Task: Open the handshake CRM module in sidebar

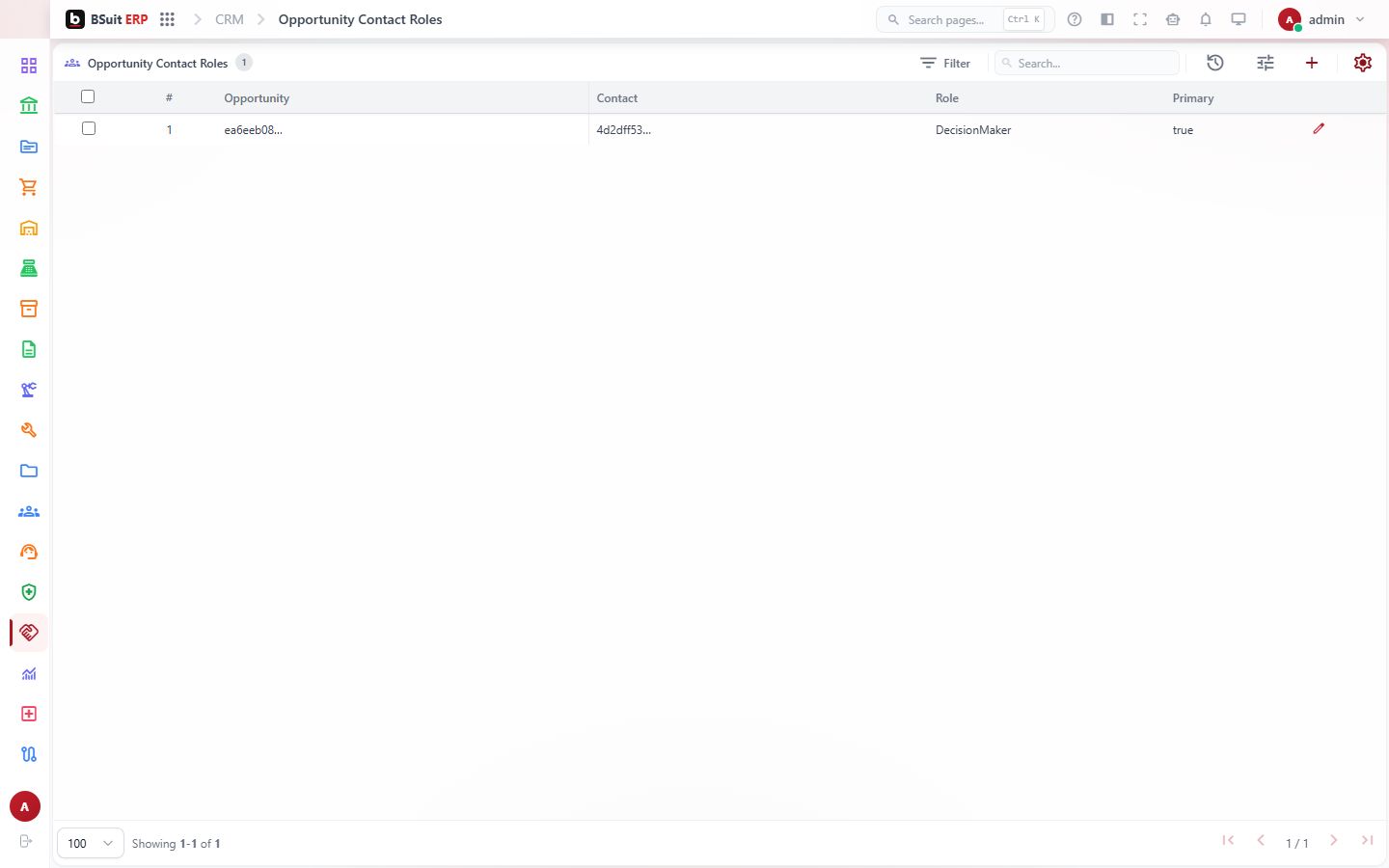Action: pos(29,633)
